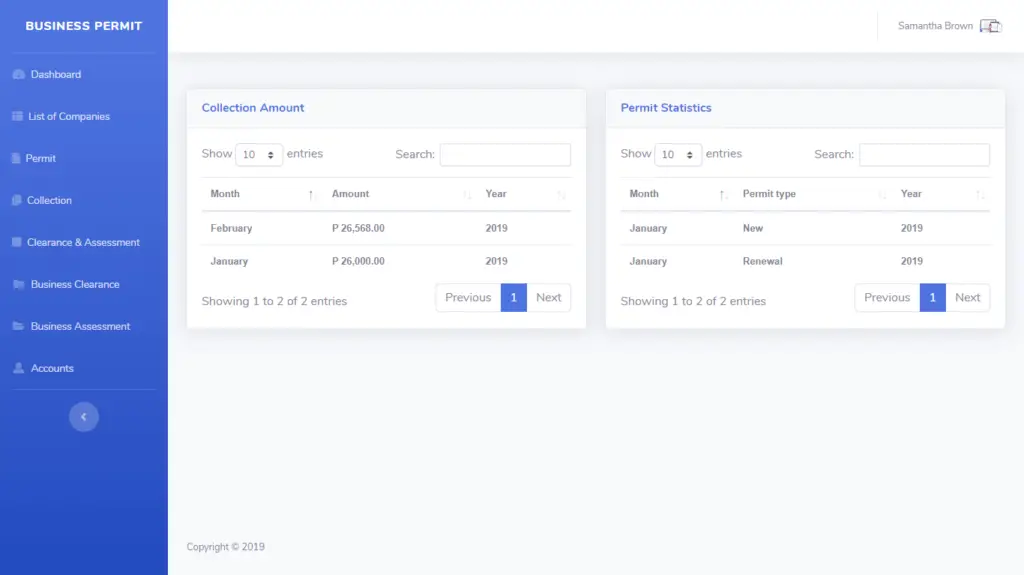Viewport: 1024px width, 575px height.
Task: Click the Permit document icon
Action: pos(16,159)
